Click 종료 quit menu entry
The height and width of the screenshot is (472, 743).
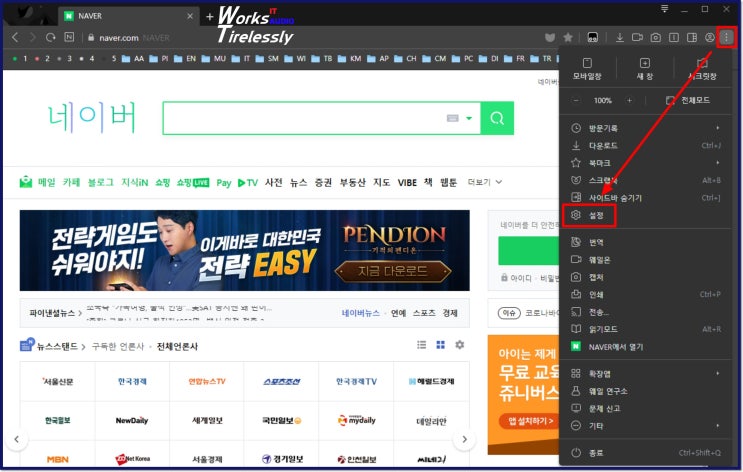tap(646, 453)
